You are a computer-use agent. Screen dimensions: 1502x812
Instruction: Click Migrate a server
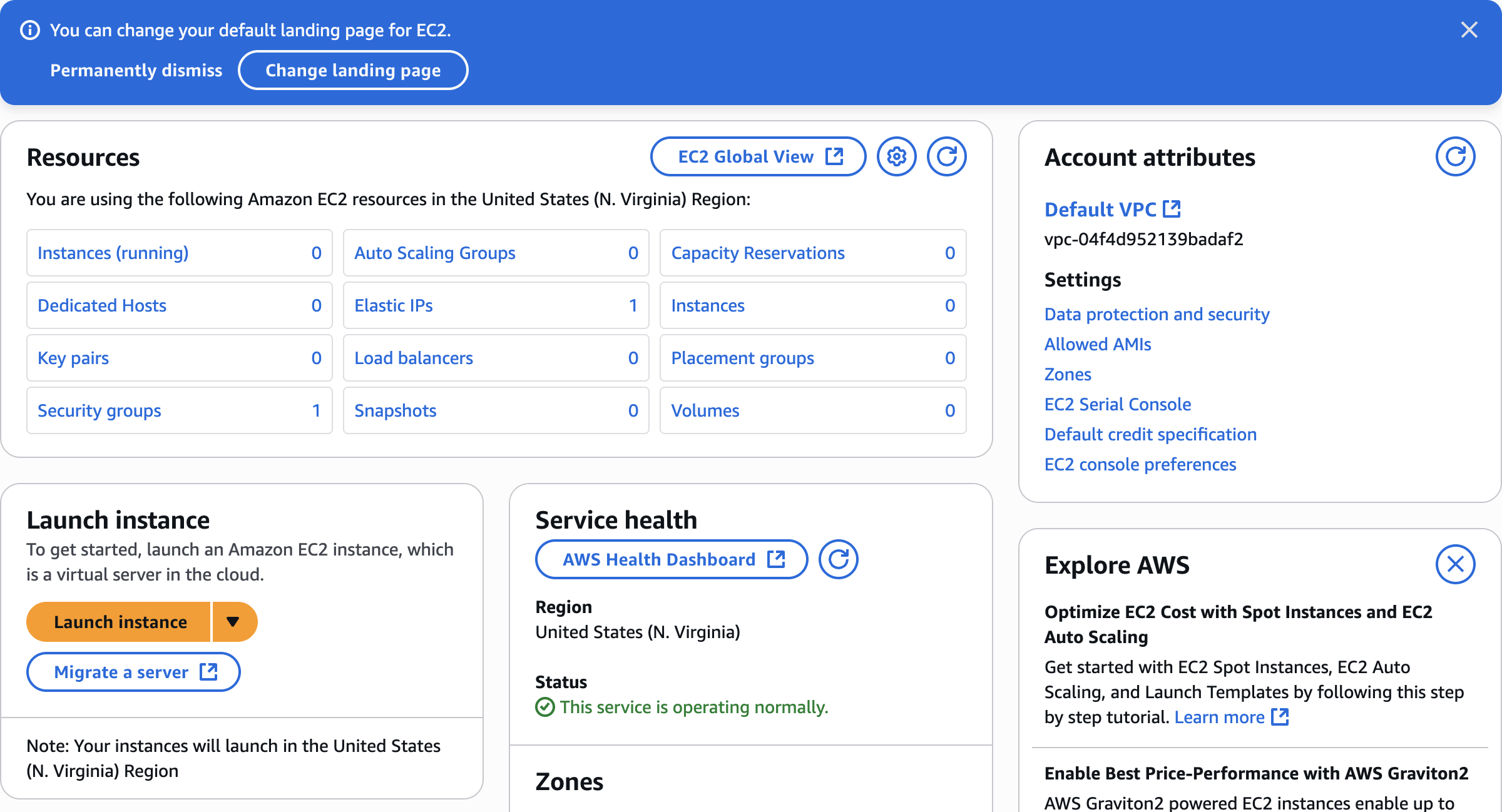(133, 672)
